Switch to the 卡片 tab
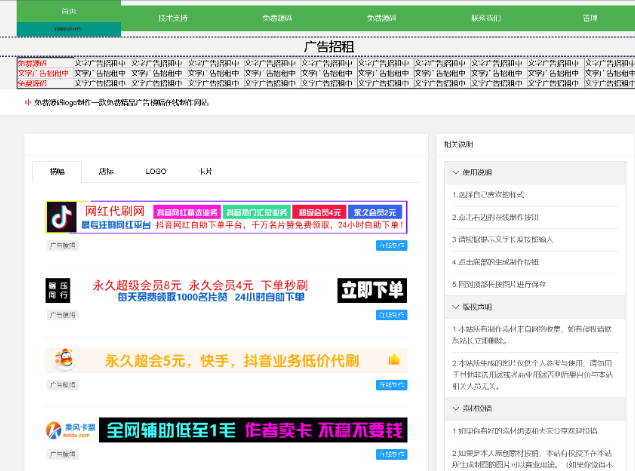This screenshot has width=635, height=471. pyautogui.click(x=205, y=172)
